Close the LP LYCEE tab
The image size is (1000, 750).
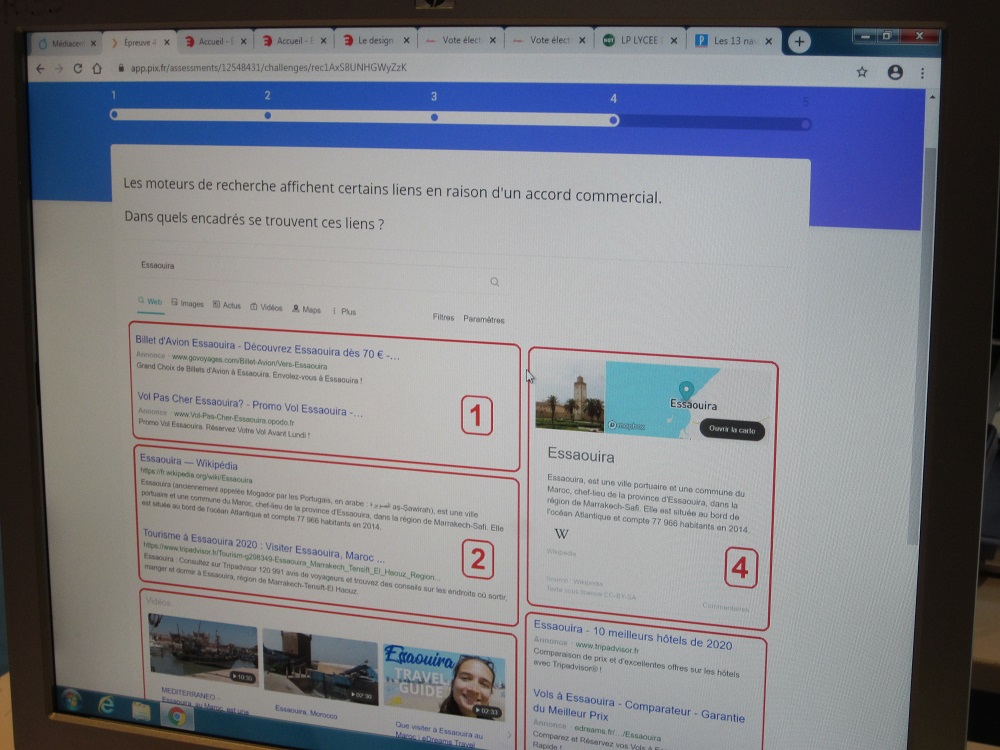click(x=673, y=41)
